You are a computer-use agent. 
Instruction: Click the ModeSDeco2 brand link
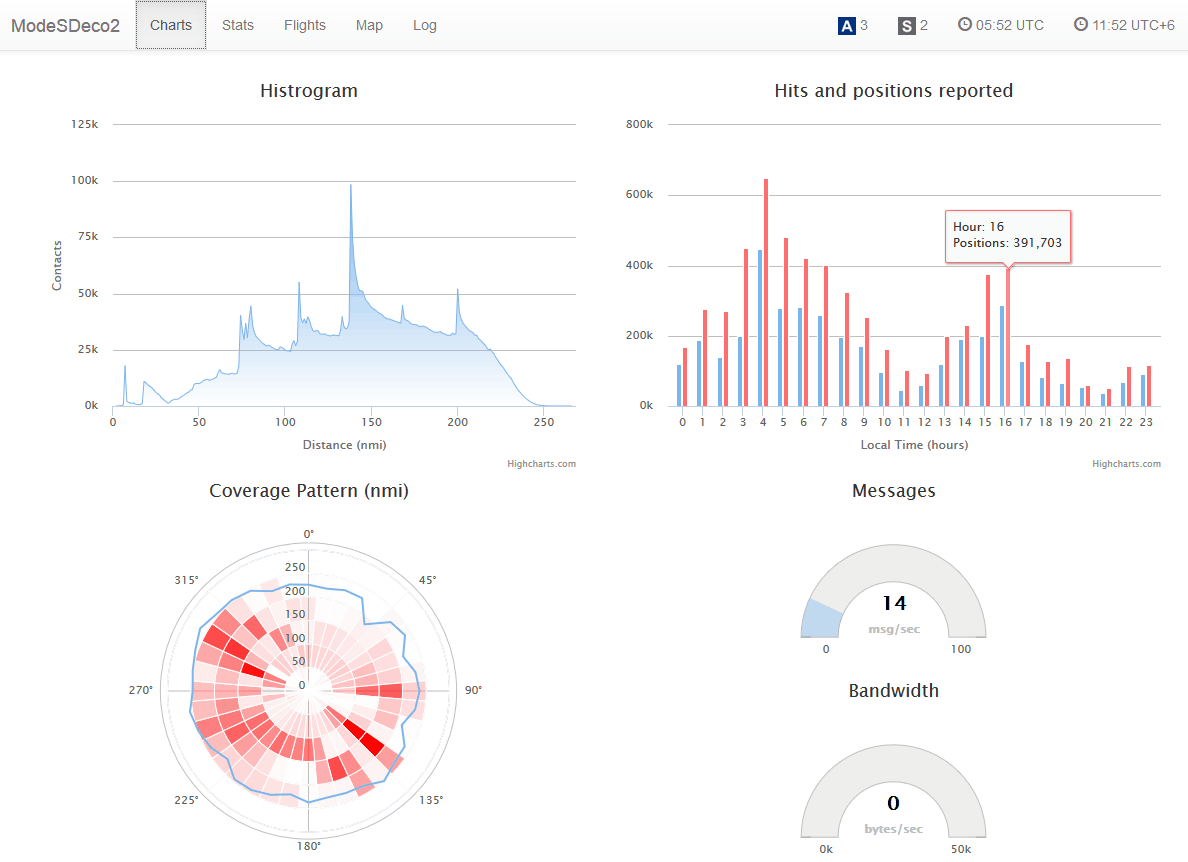66,25
